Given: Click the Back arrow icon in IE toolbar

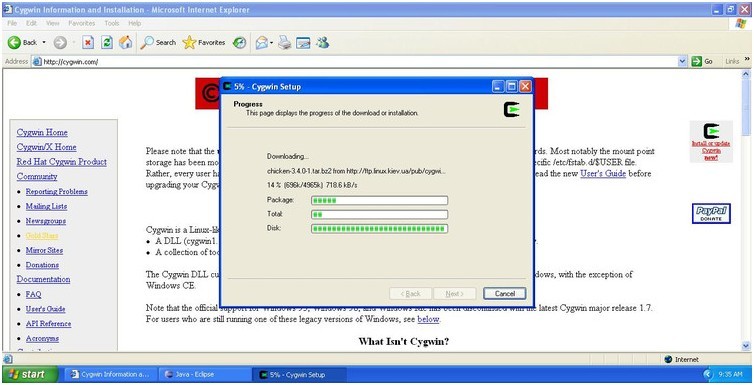Looking at the screenshot, I should click(14, 43).
